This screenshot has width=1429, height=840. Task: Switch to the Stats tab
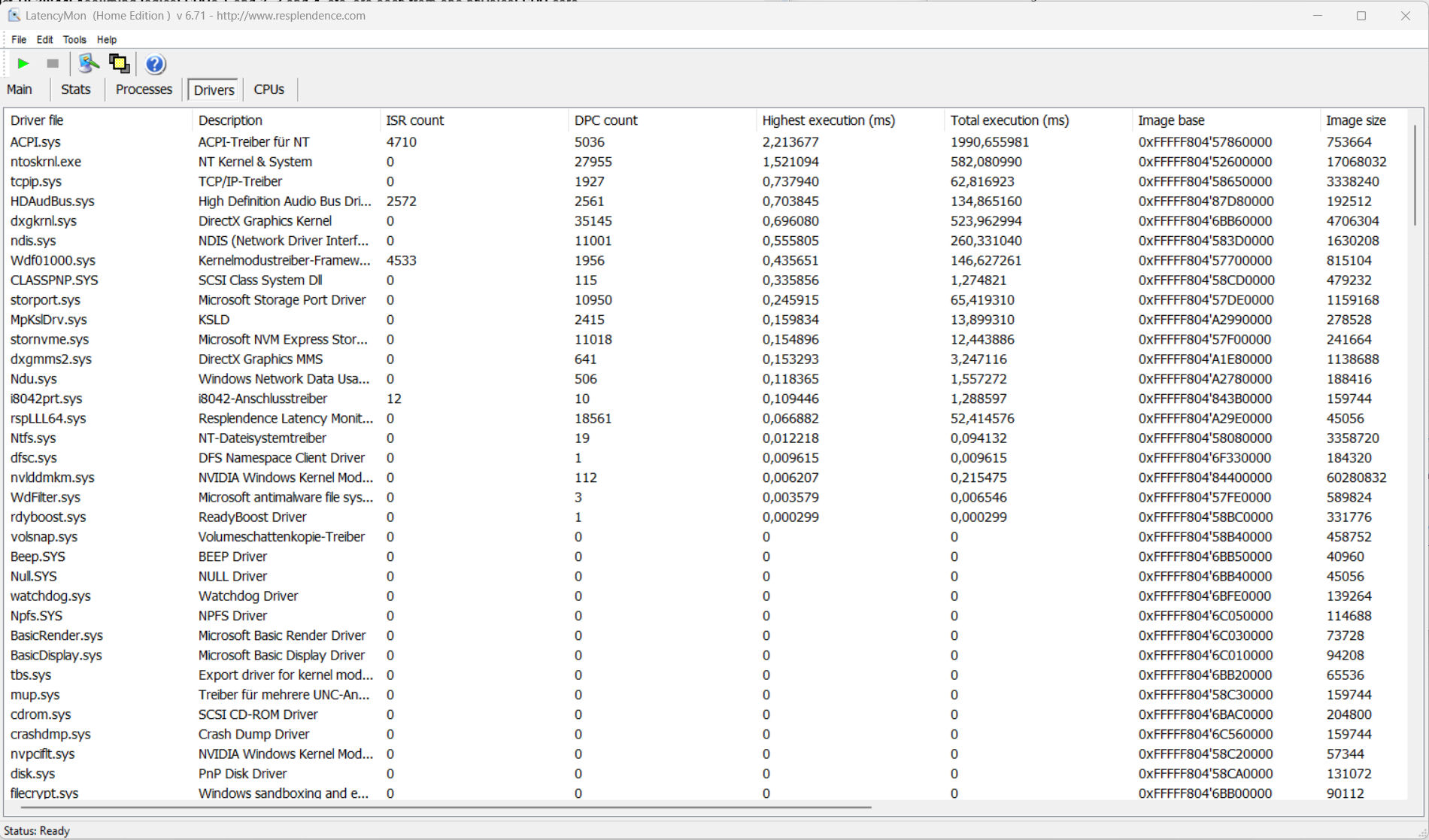[x=76, y=89]
